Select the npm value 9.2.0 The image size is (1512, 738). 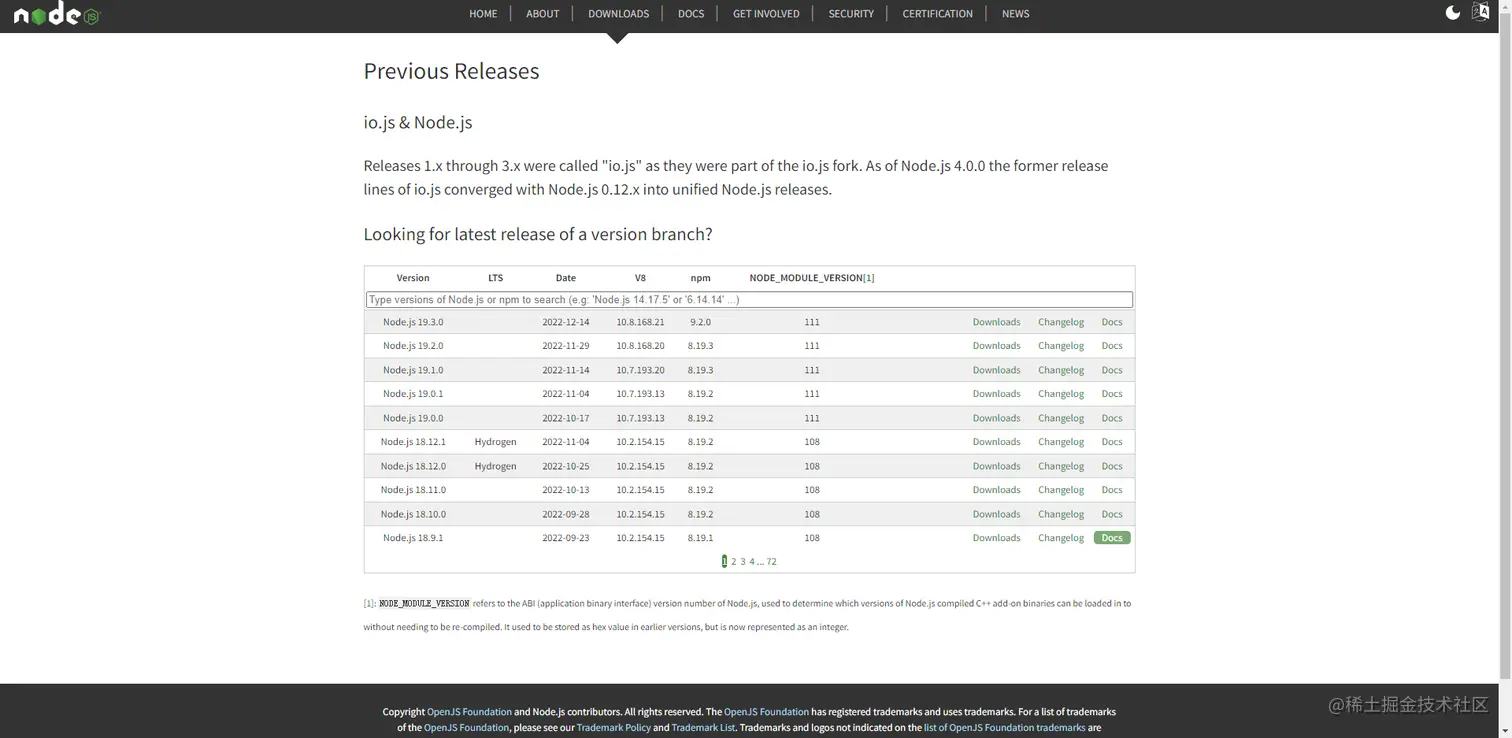tap(700, 322)
